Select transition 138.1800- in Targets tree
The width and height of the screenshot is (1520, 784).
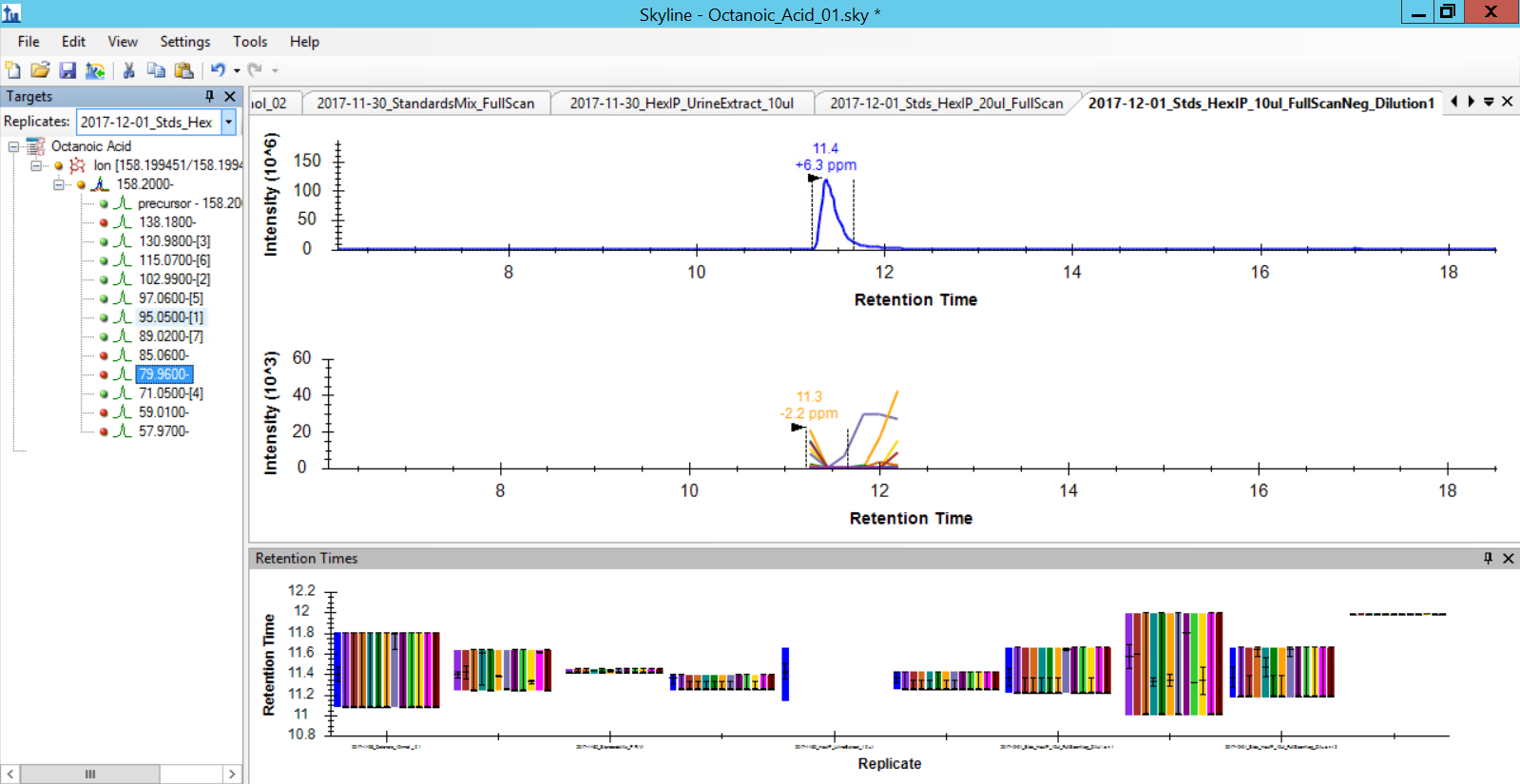166,222
